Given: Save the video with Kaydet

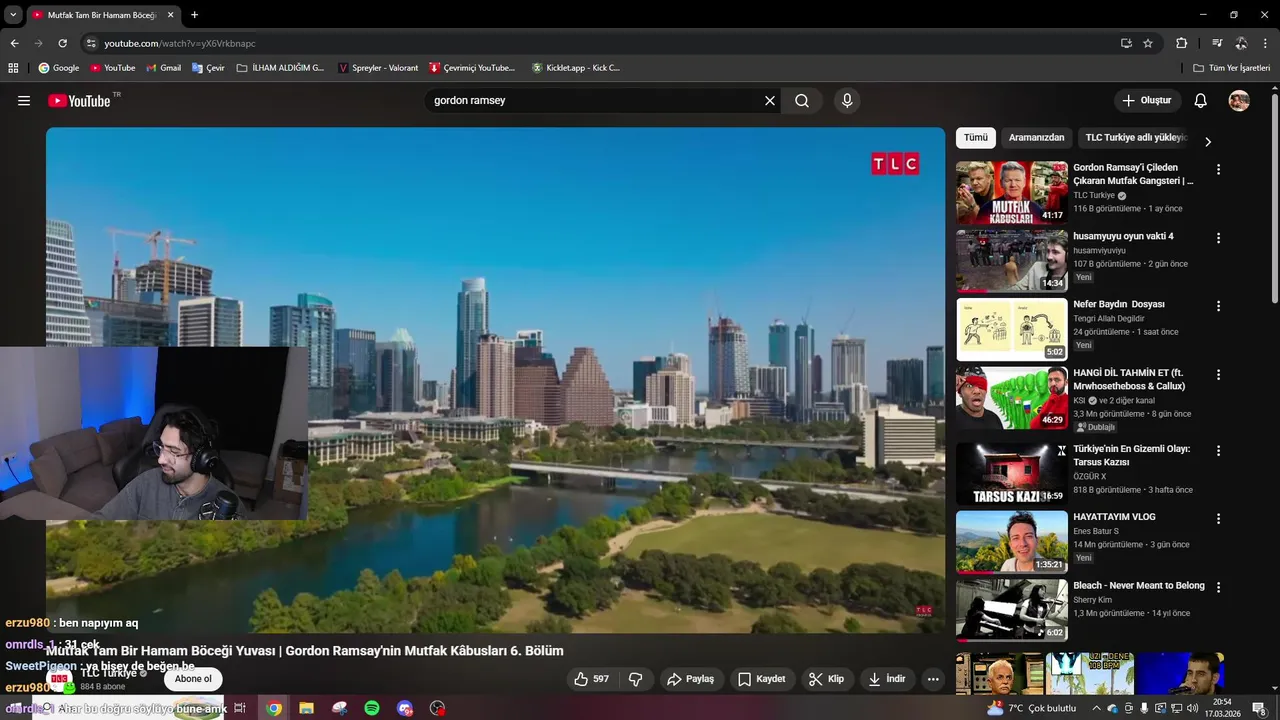Looking at the screenshot, I should pyautogui.click(x=762, y=679).
